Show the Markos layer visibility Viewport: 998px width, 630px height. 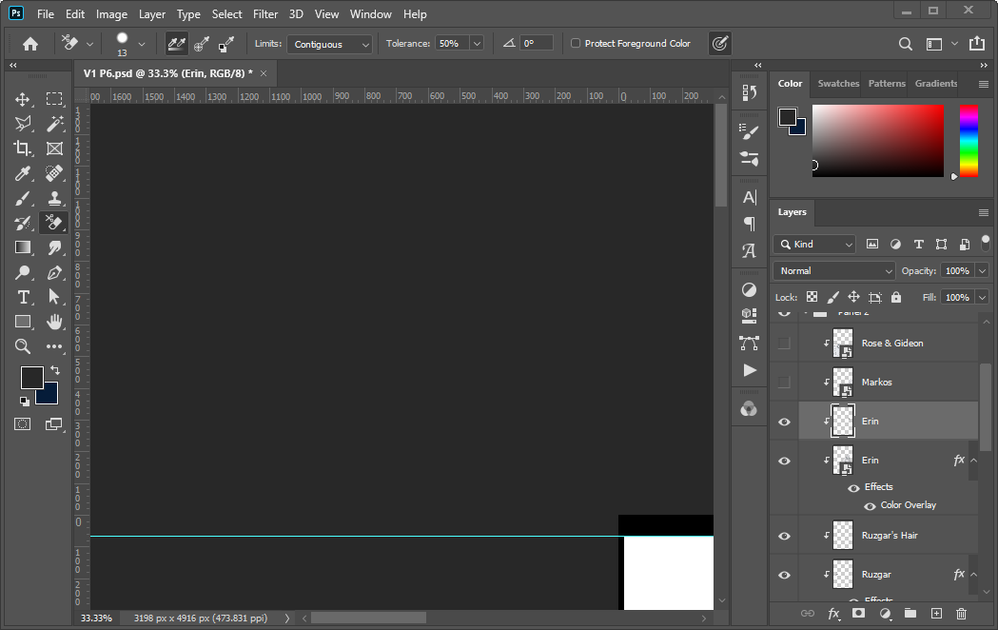click(784, 382)
